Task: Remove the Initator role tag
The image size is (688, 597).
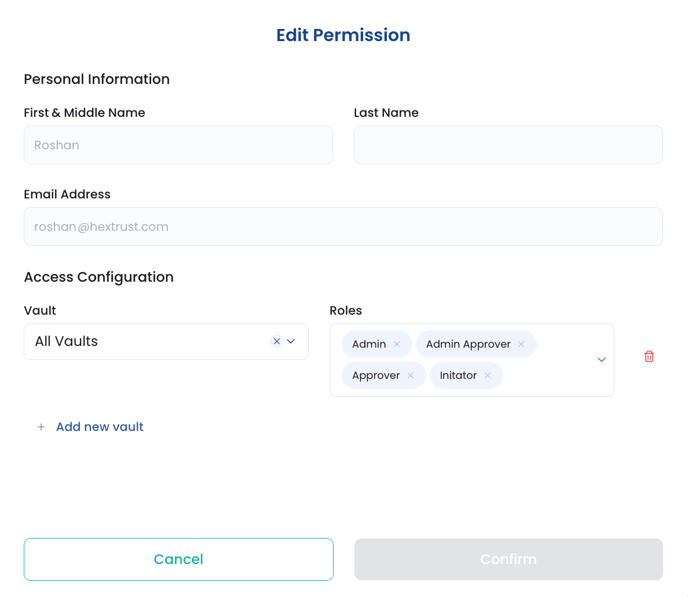Action: pos(487,375)
